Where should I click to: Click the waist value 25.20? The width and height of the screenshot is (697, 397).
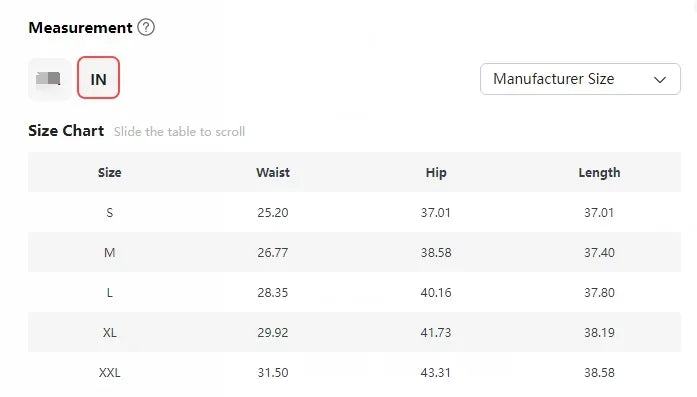[x=272, y=213]
